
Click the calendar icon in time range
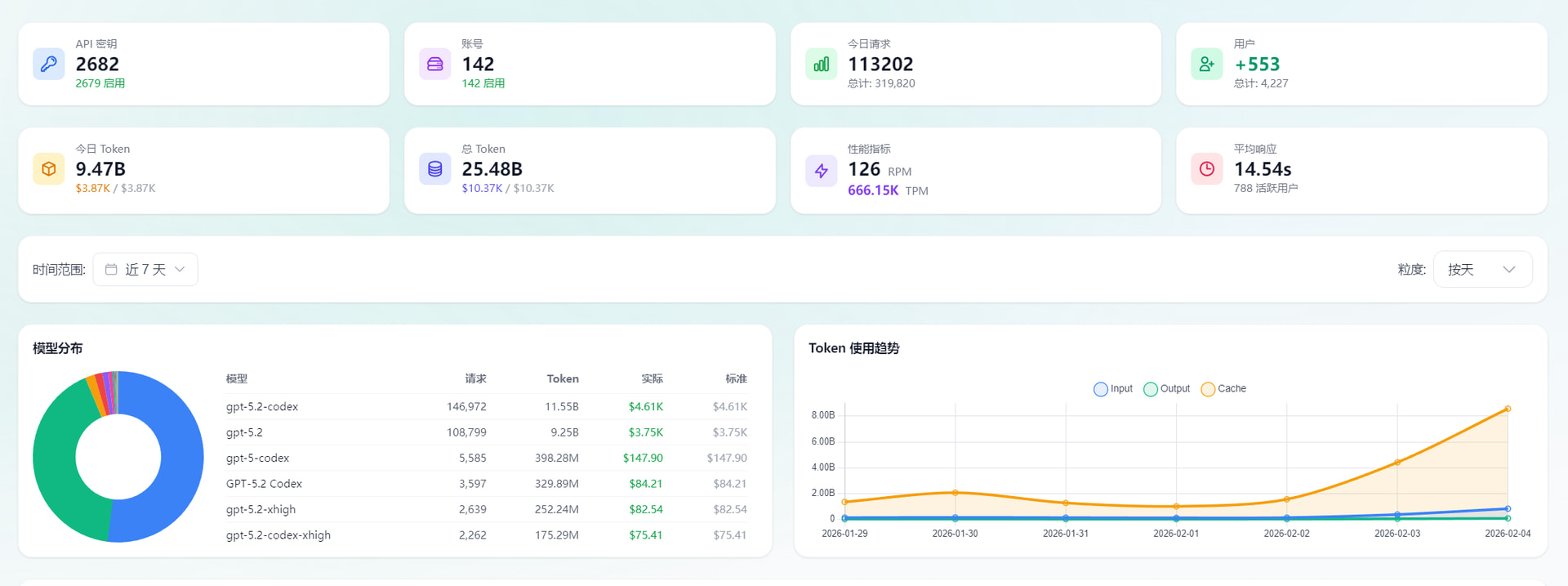point(111,270)
